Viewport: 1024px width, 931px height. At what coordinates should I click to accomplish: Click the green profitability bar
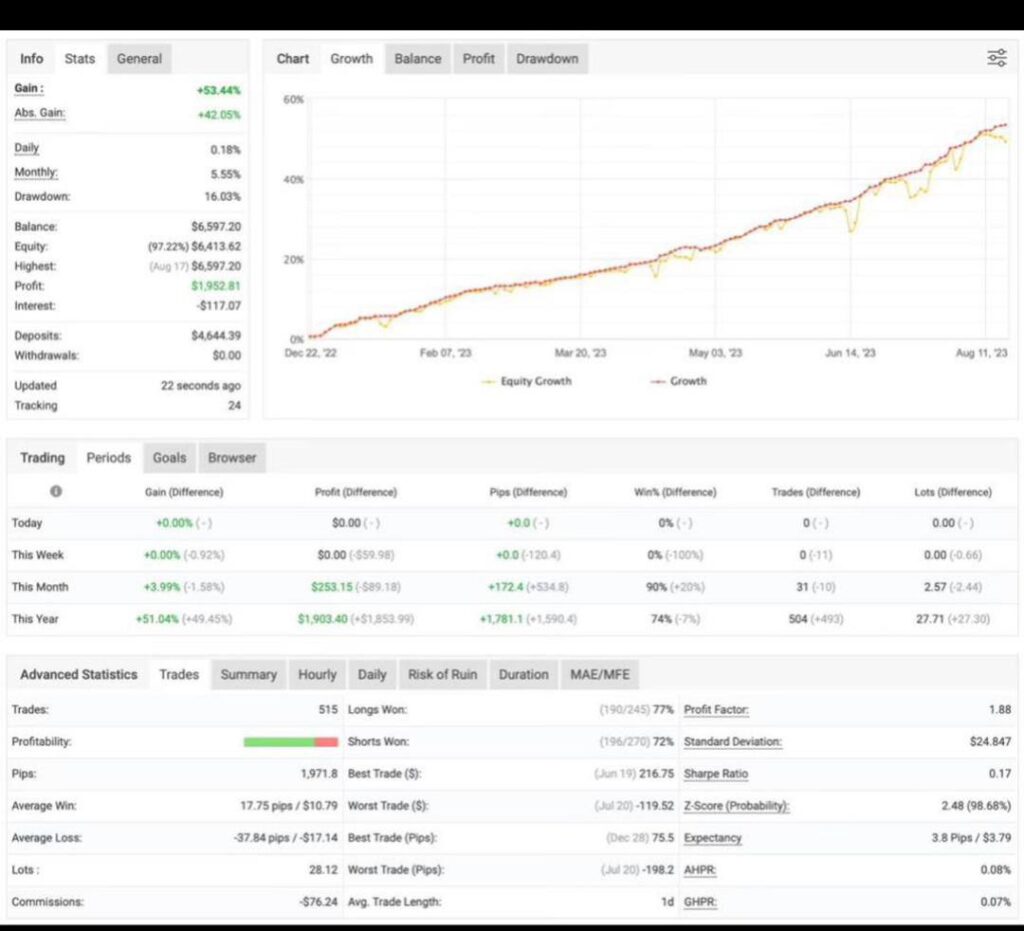pos(279,742)
